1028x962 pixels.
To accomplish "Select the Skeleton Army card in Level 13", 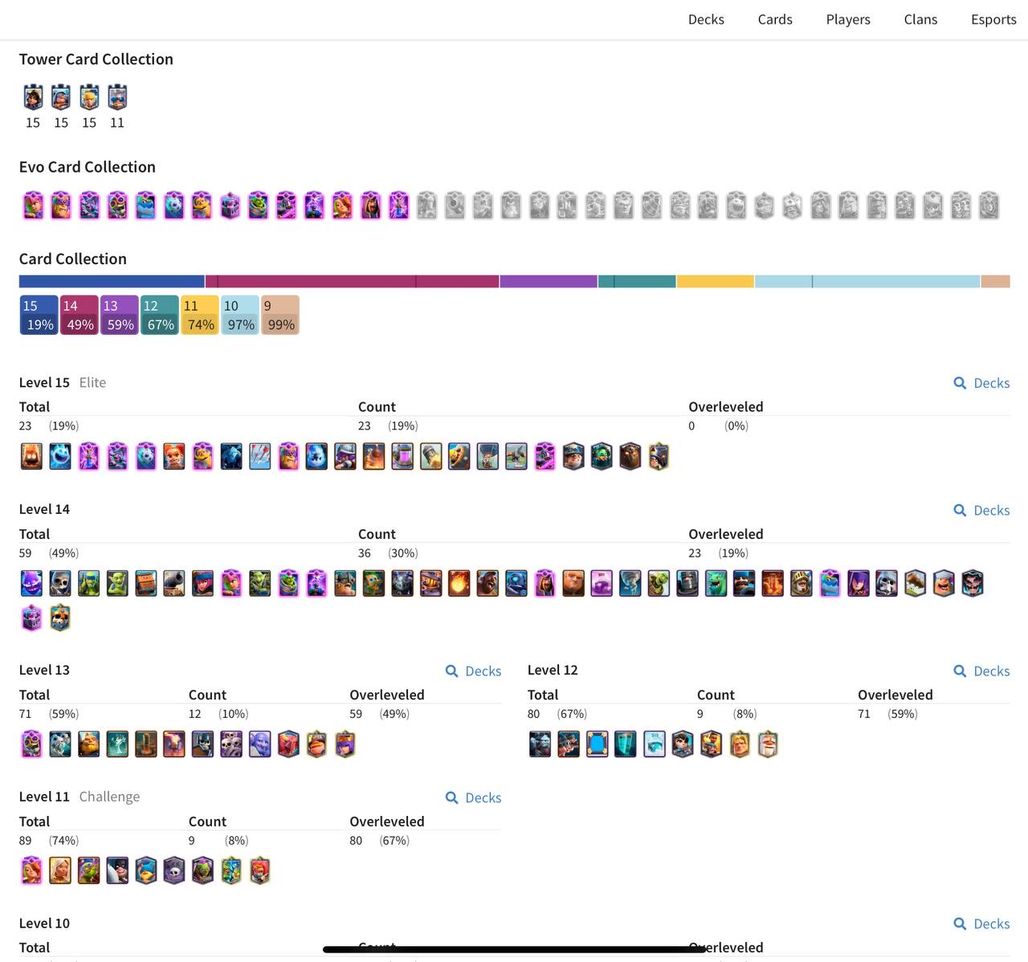I will 231,744.
